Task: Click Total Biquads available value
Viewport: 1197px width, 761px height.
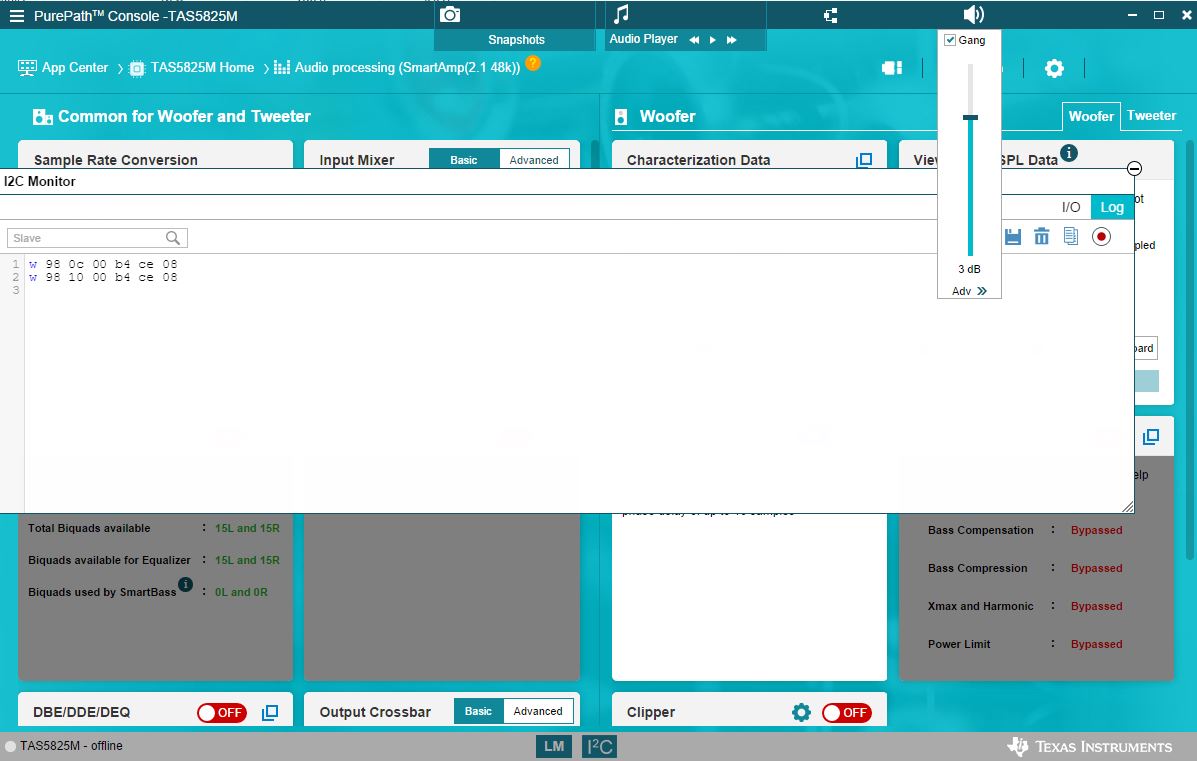Action: click(247, 528)
